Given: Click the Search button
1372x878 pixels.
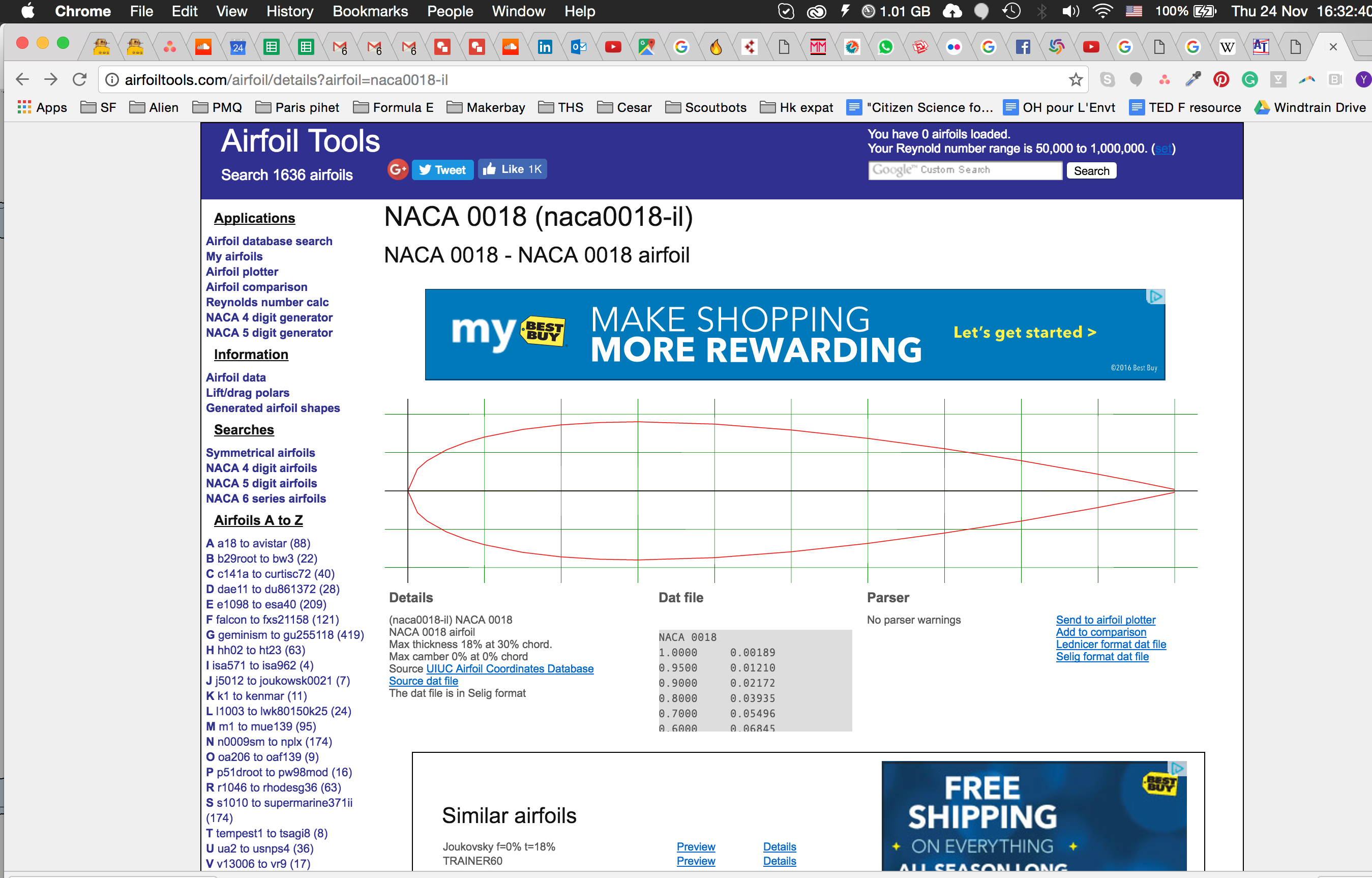Looking at the screenshot, I should pos(1091,170).
